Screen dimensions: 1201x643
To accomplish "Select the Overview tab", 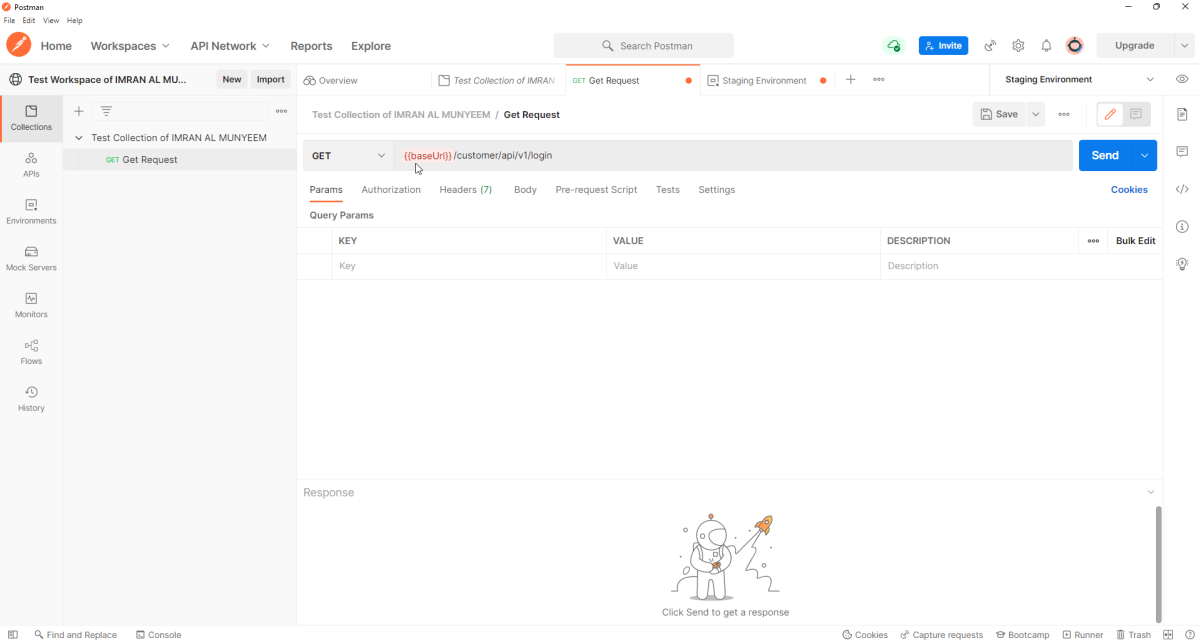I will point(331,80).
